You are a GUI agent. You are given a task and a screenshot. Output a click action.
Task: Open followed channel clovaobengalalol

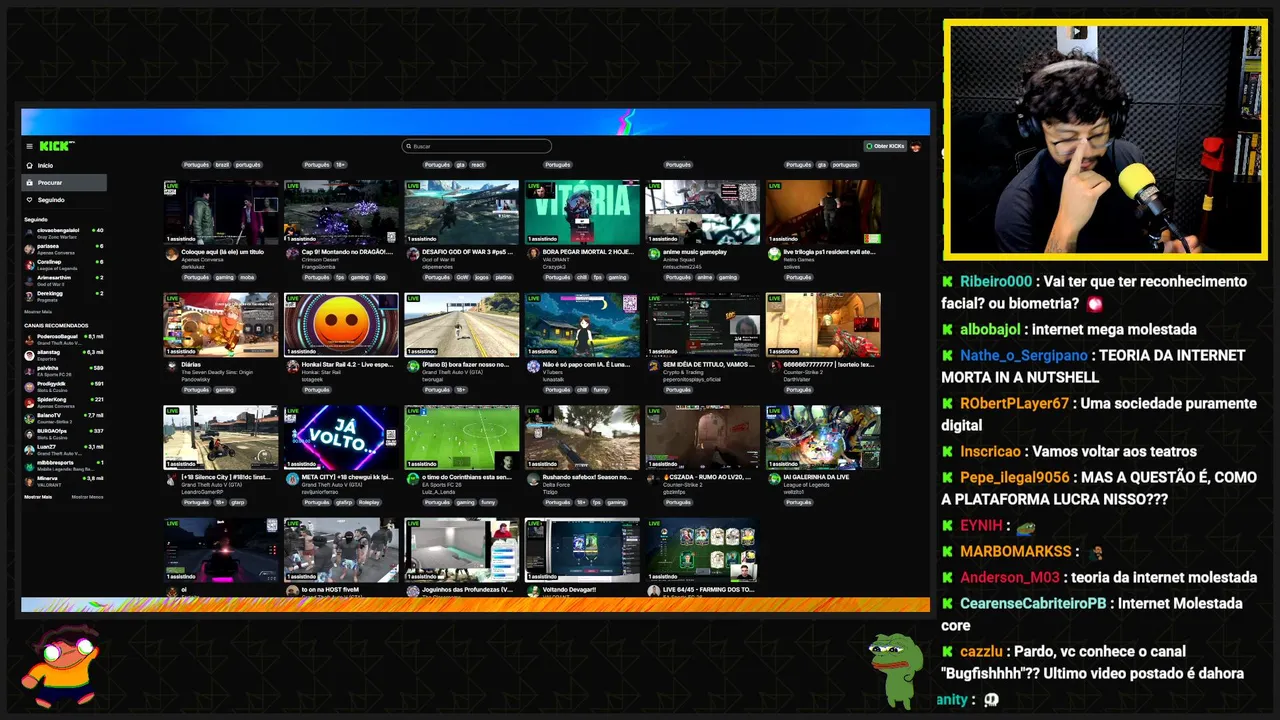coord(64,231)
